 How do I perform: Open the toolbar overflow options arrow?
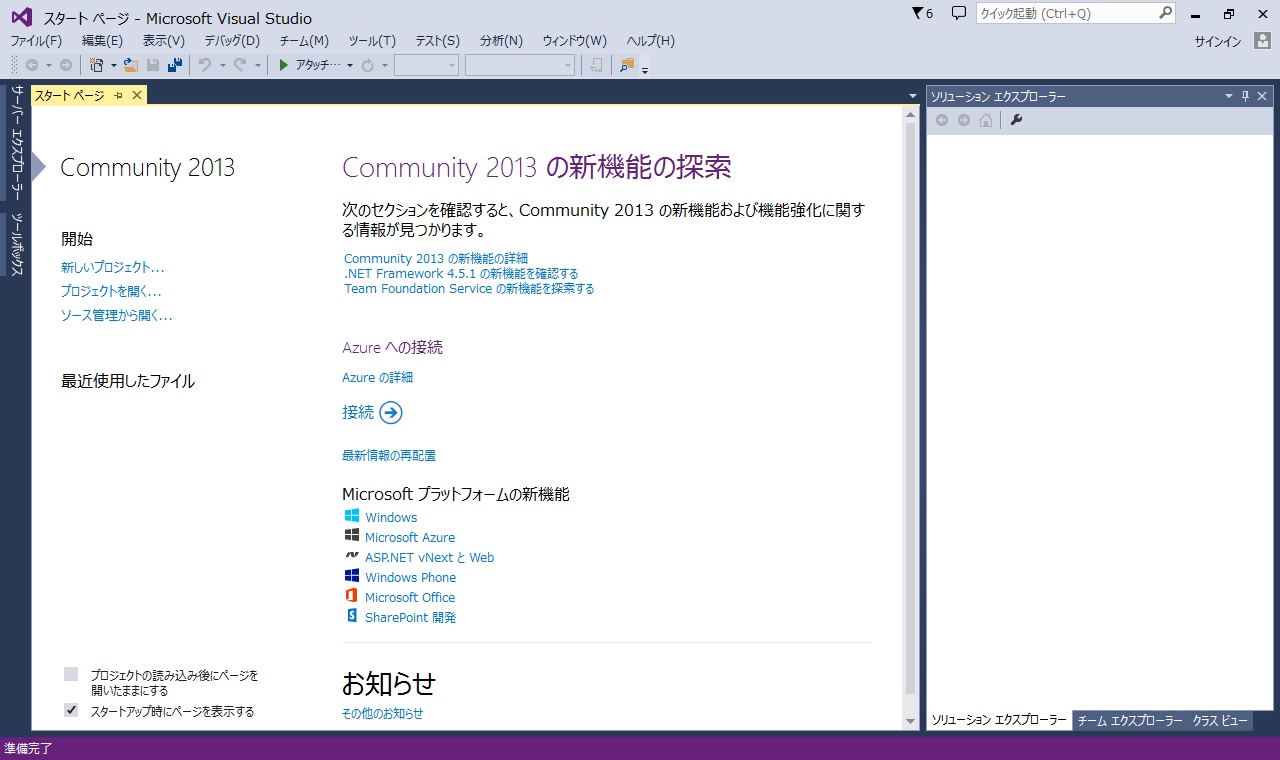pos(645,69)
